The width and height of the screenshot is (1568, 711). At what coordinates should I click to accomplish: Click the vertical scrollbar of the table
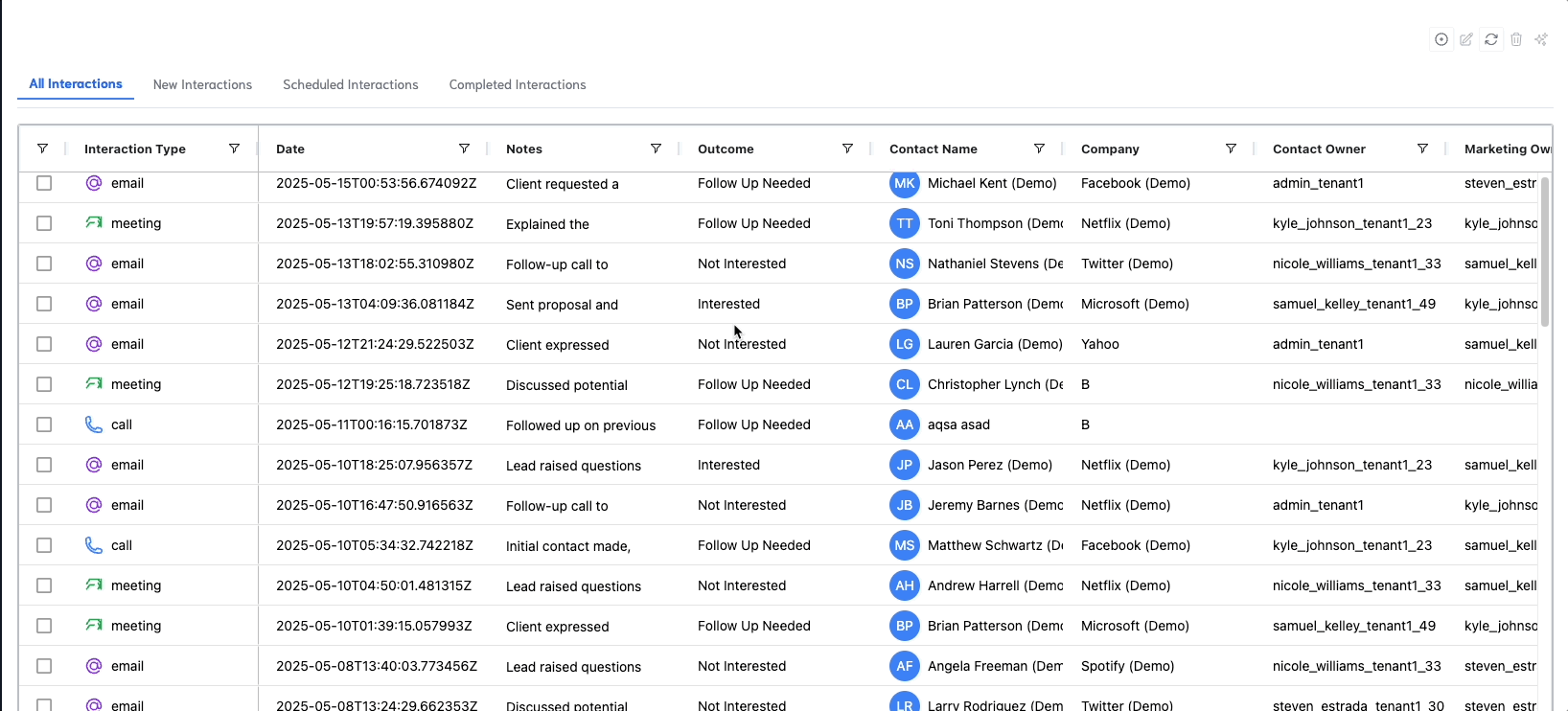pos(1544,251)
